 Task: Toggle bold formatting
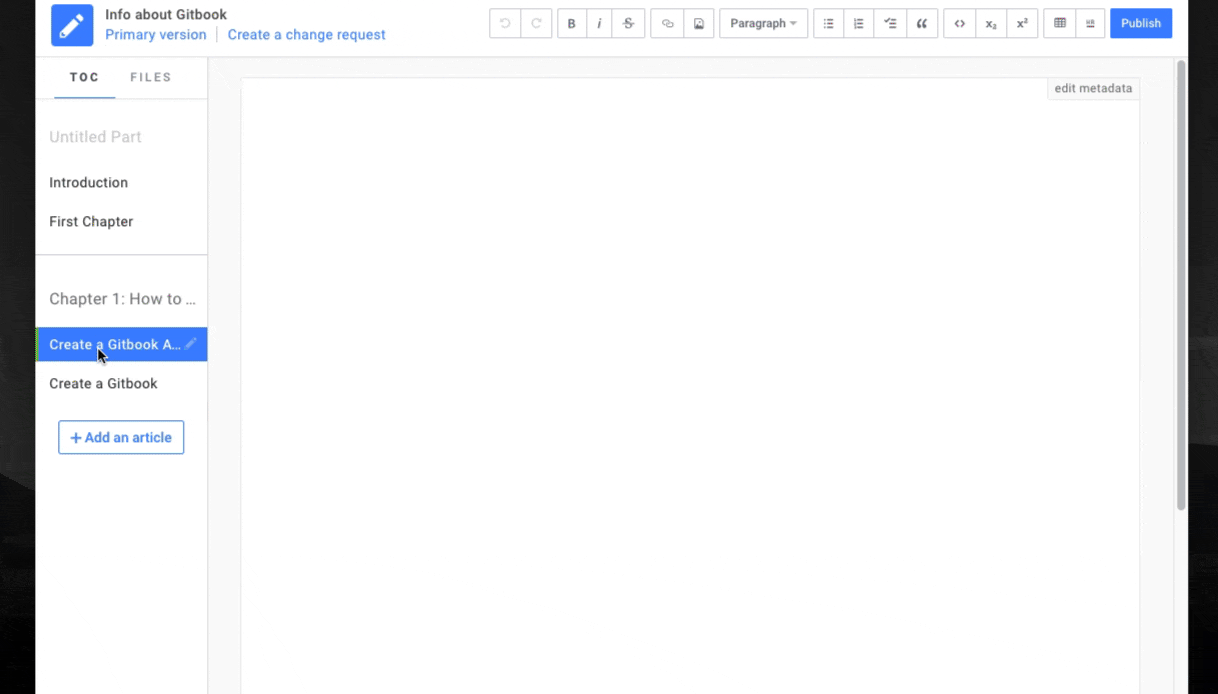pyautogui.click(x=571, y=23)
